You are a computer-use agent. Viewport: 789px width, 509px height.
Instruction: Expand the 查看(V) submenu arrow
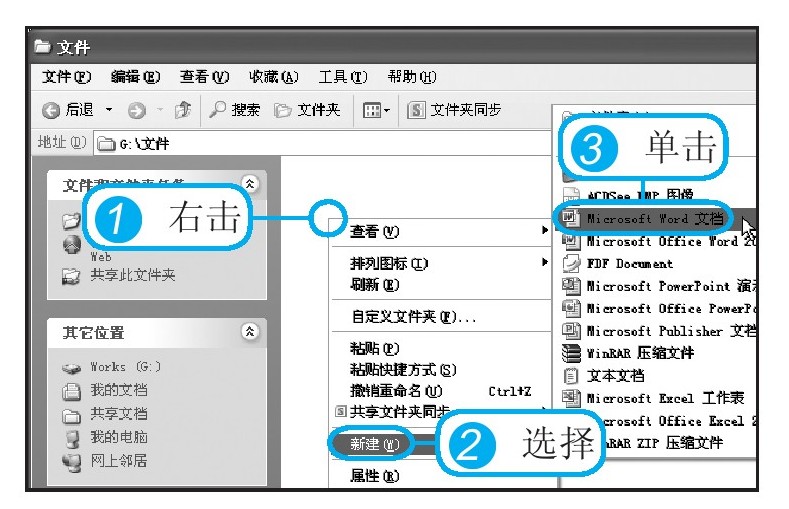544,230
